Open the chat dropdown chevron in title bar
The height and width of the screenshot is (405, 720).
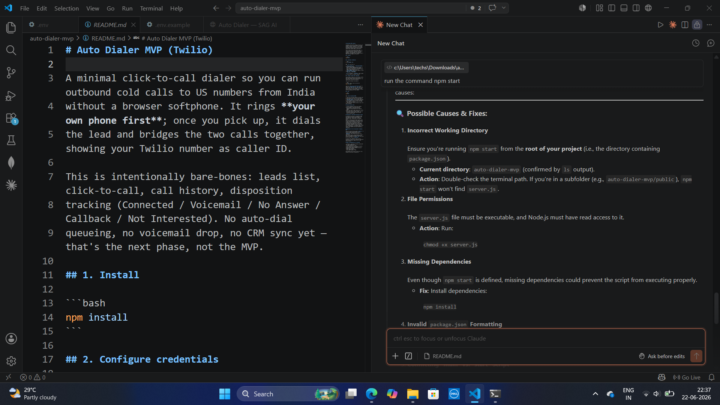click(x=504, y=8)
